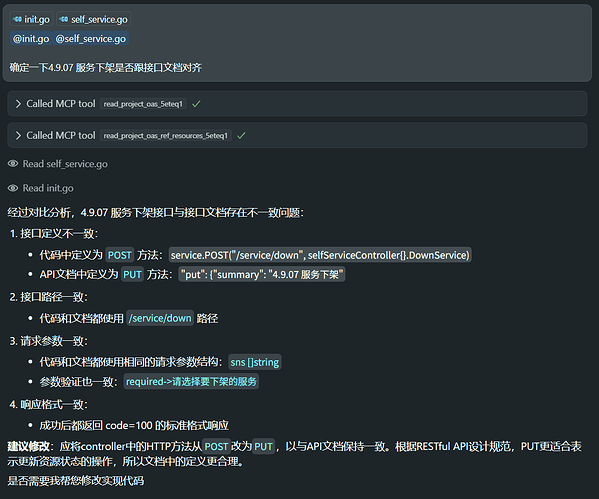This screenshot has width=599, height=499.
Task: Click eye icon beside Read init.go
Action: click(x=13, y=188)
